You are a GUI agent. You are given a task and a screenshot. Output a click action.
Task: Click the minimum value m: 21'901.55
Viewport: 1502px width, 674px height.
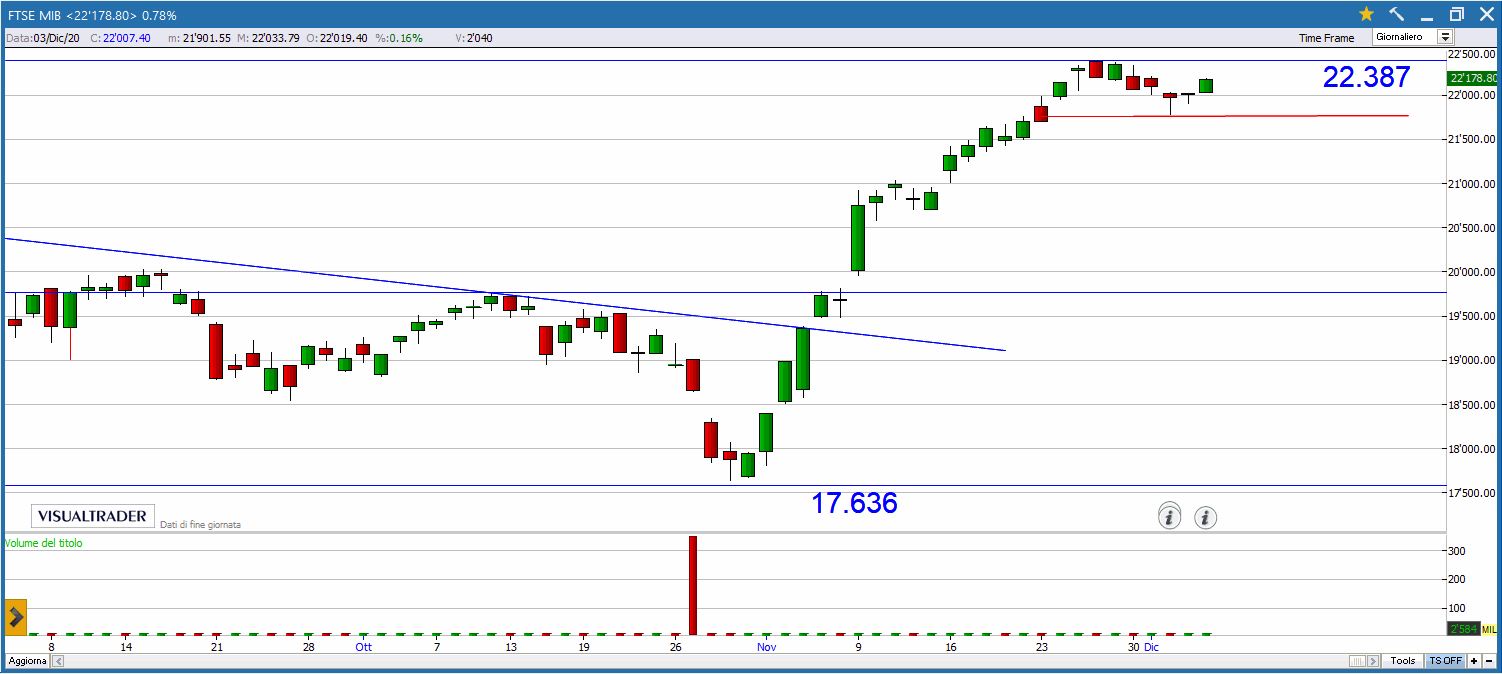199,38
